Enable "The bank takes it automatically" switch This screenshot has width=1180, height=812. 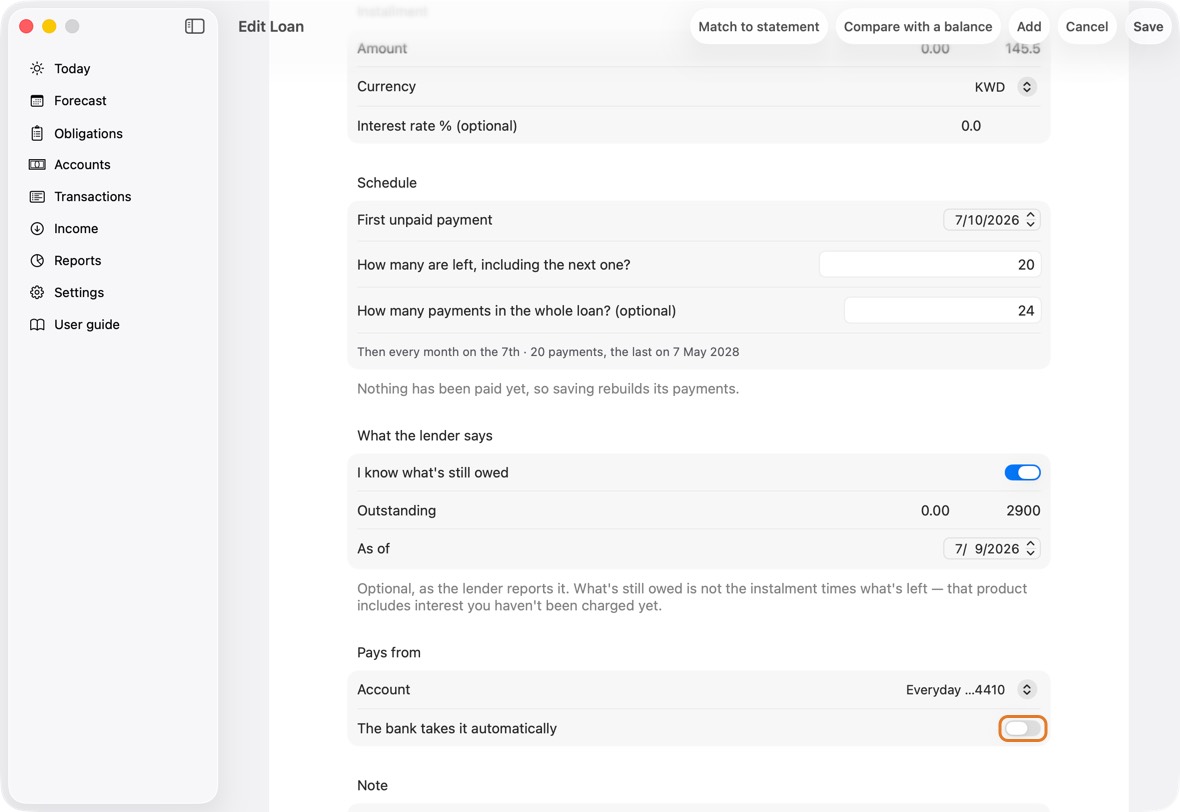(x=1022, y=728)
